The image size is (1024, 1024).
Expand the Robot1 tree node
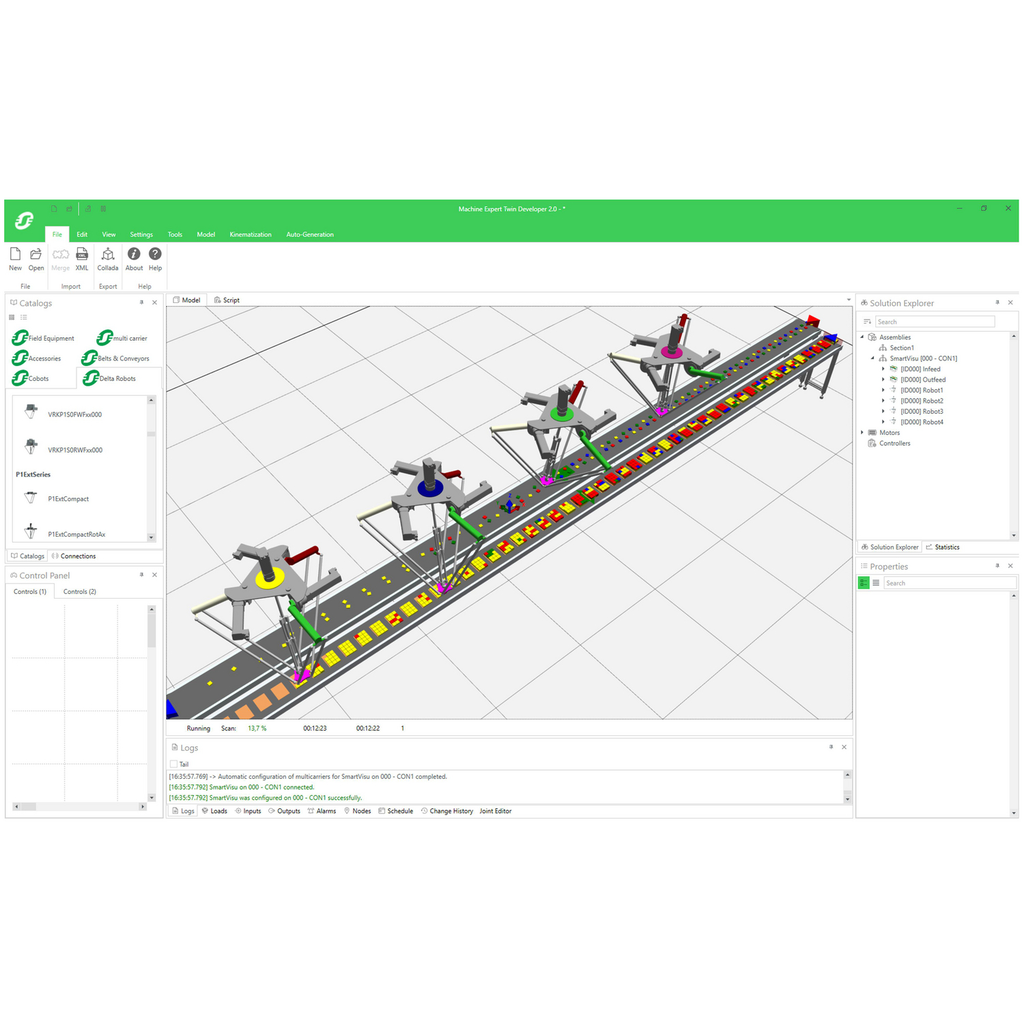click(881, 390)
